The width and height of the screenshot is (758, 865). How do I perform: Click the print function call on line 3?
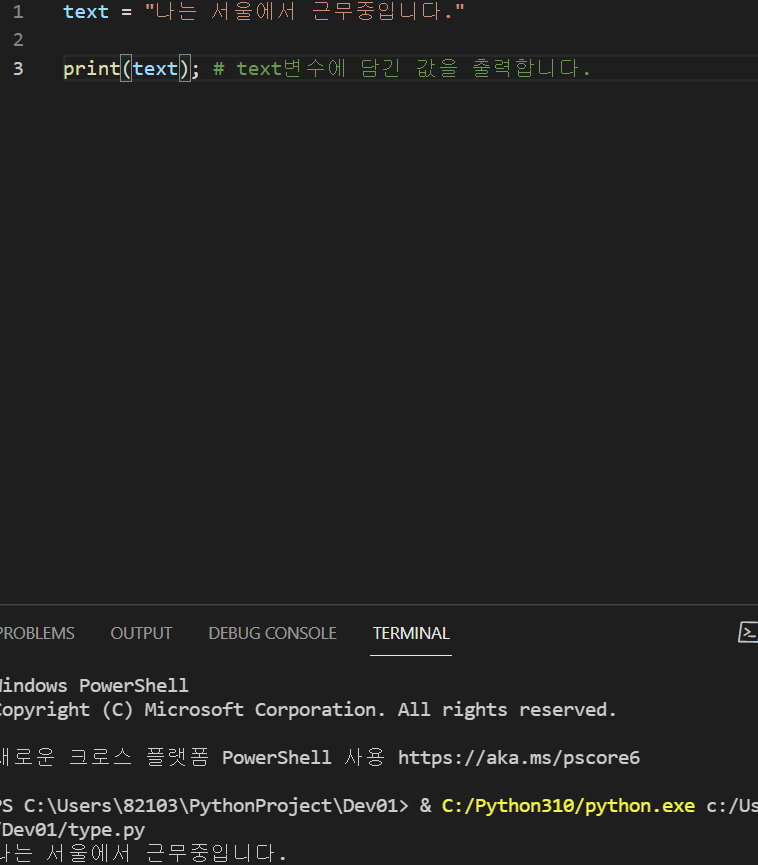tap(92, 69)
